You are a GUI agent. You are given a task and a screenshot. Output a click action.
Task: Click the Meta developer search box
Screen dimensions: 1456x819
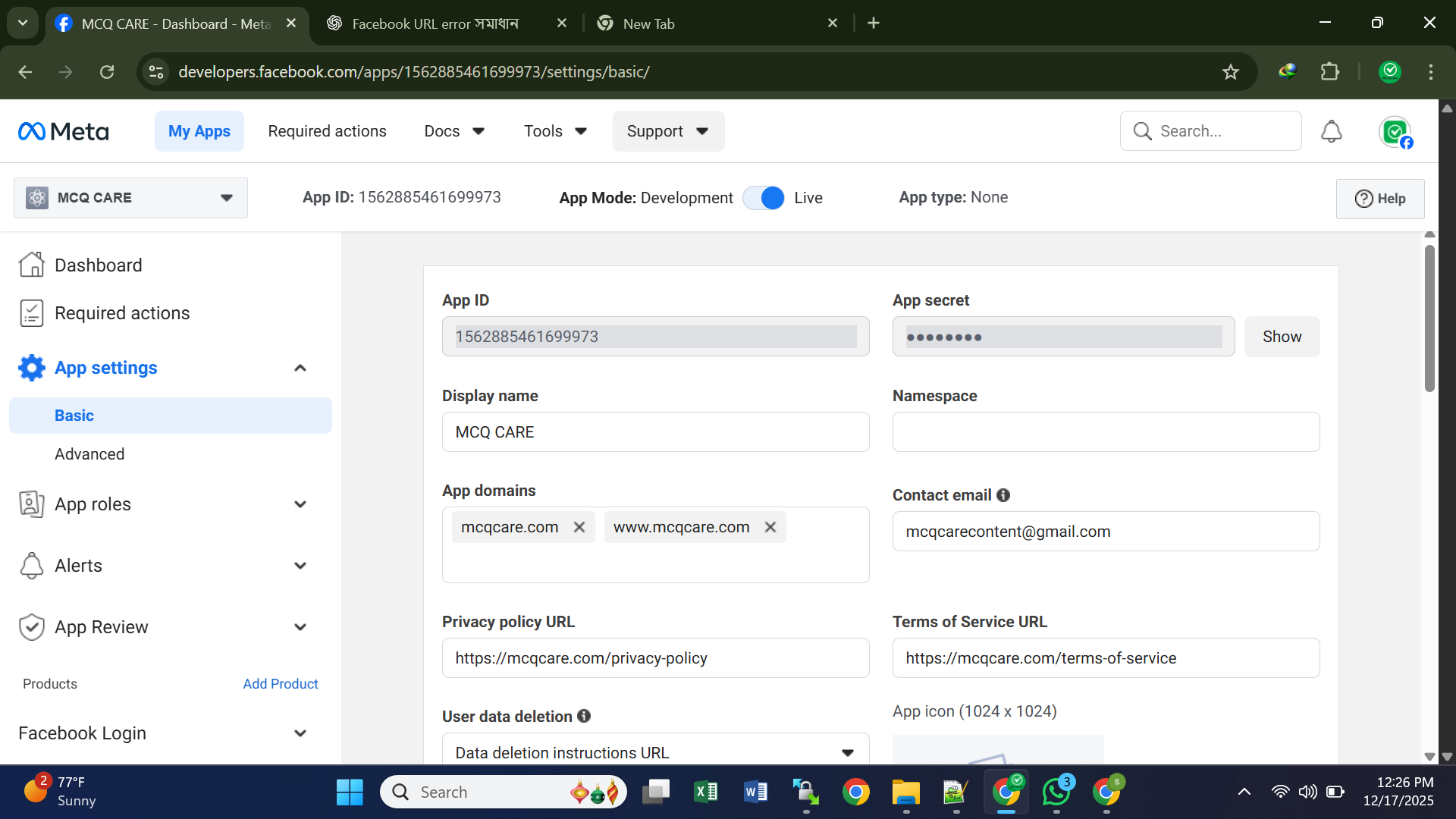click(x=1211, y=131)
